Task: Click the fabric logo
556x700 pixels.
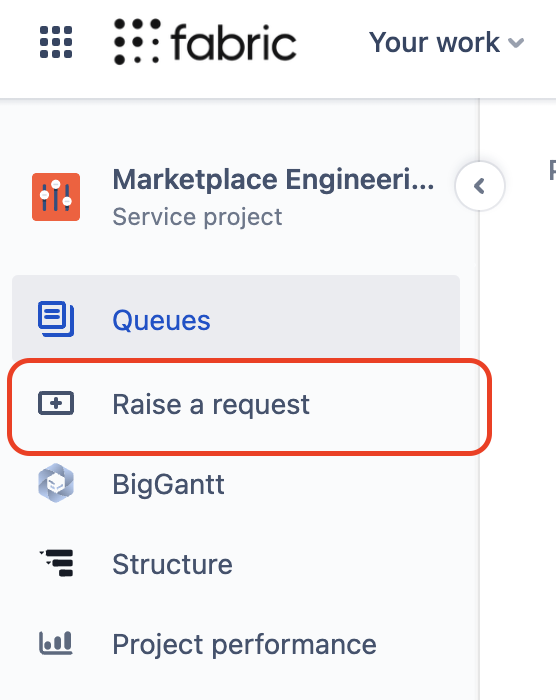Action: point(205,42)
